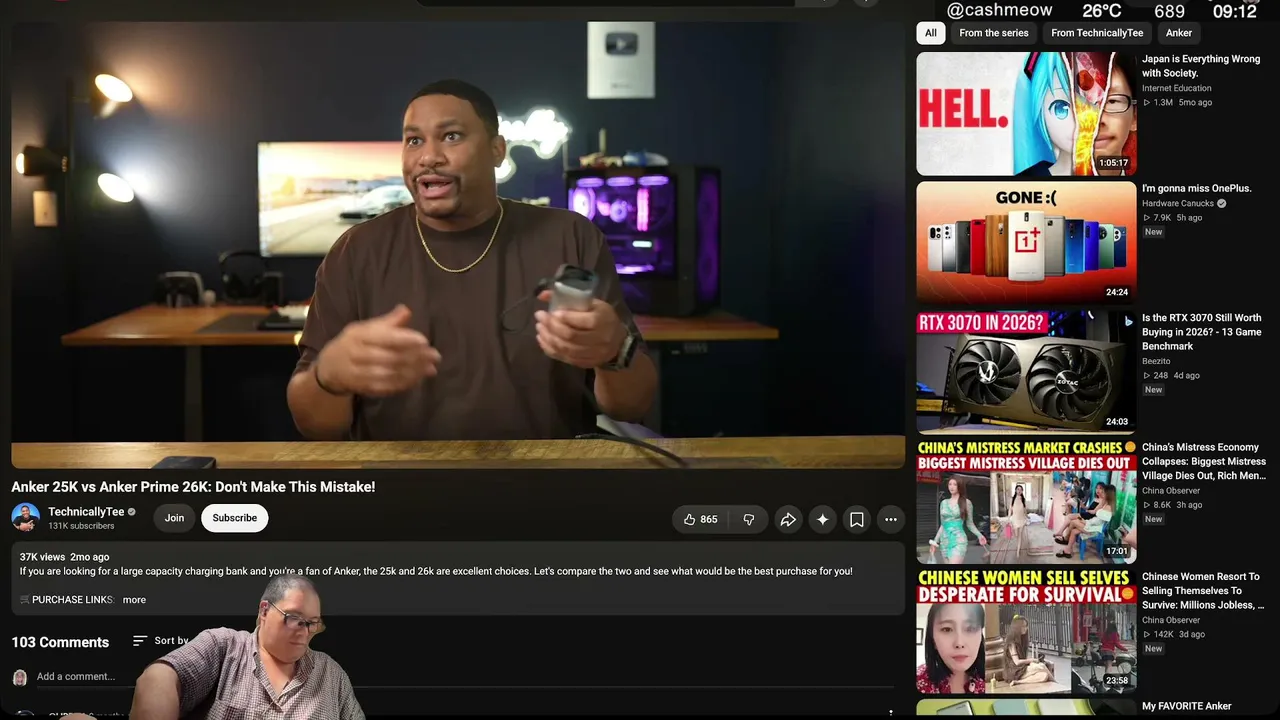Visit the Hardware Canucks channel
Viewport: 1280px width, 720px height.
(x=1178, y=203)
